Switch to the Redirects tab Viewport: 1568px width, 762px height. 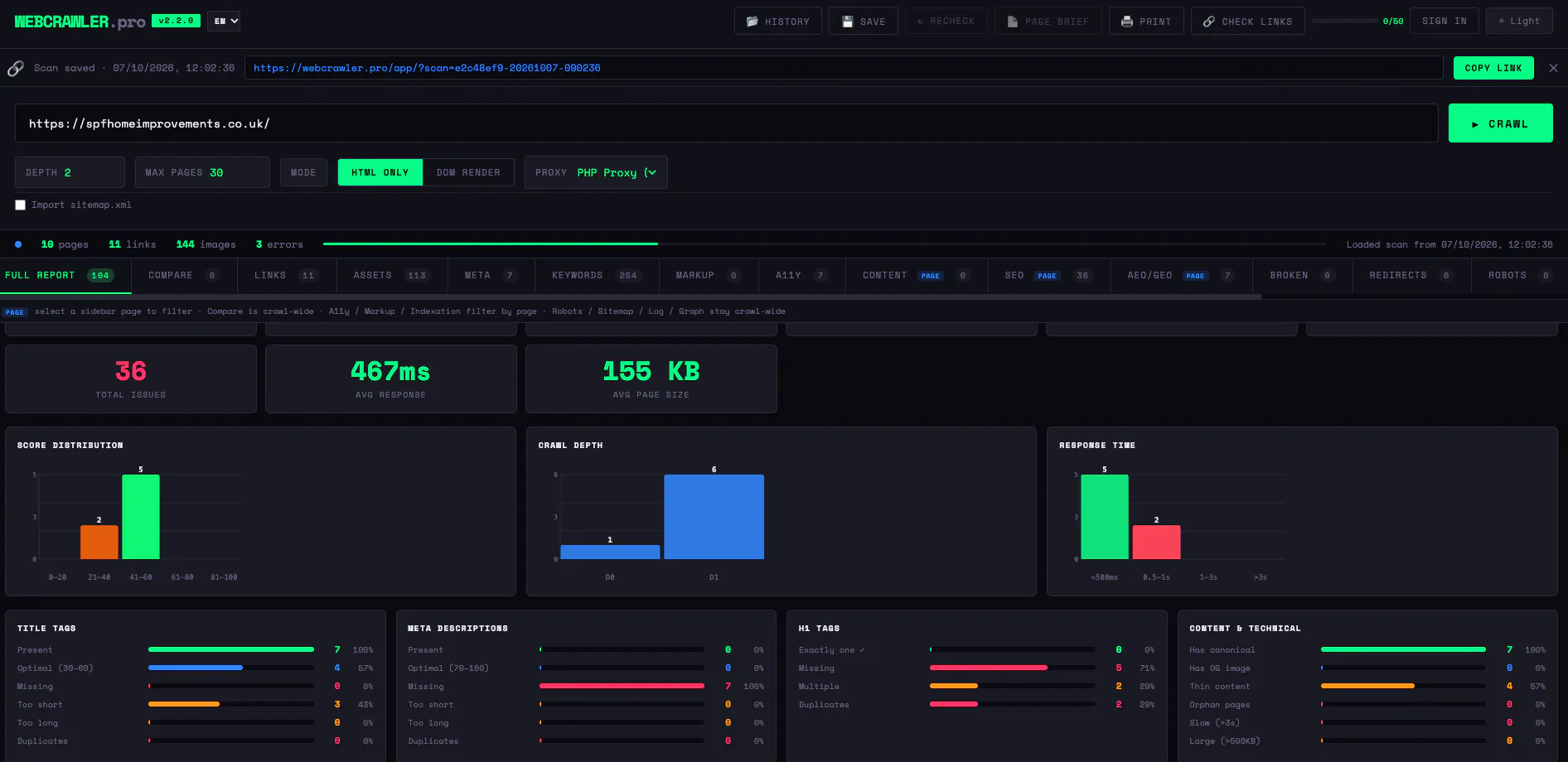(x=1412, y=276)
